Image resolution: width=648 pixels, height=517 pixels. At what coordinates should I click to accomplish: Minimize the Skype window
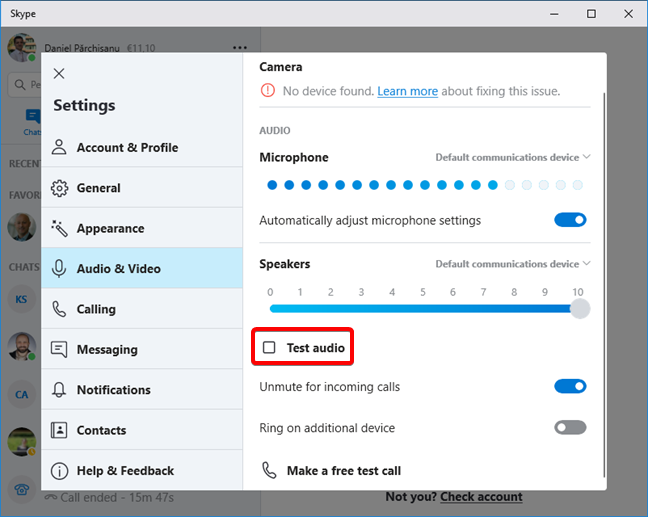[x=554, y=14]
